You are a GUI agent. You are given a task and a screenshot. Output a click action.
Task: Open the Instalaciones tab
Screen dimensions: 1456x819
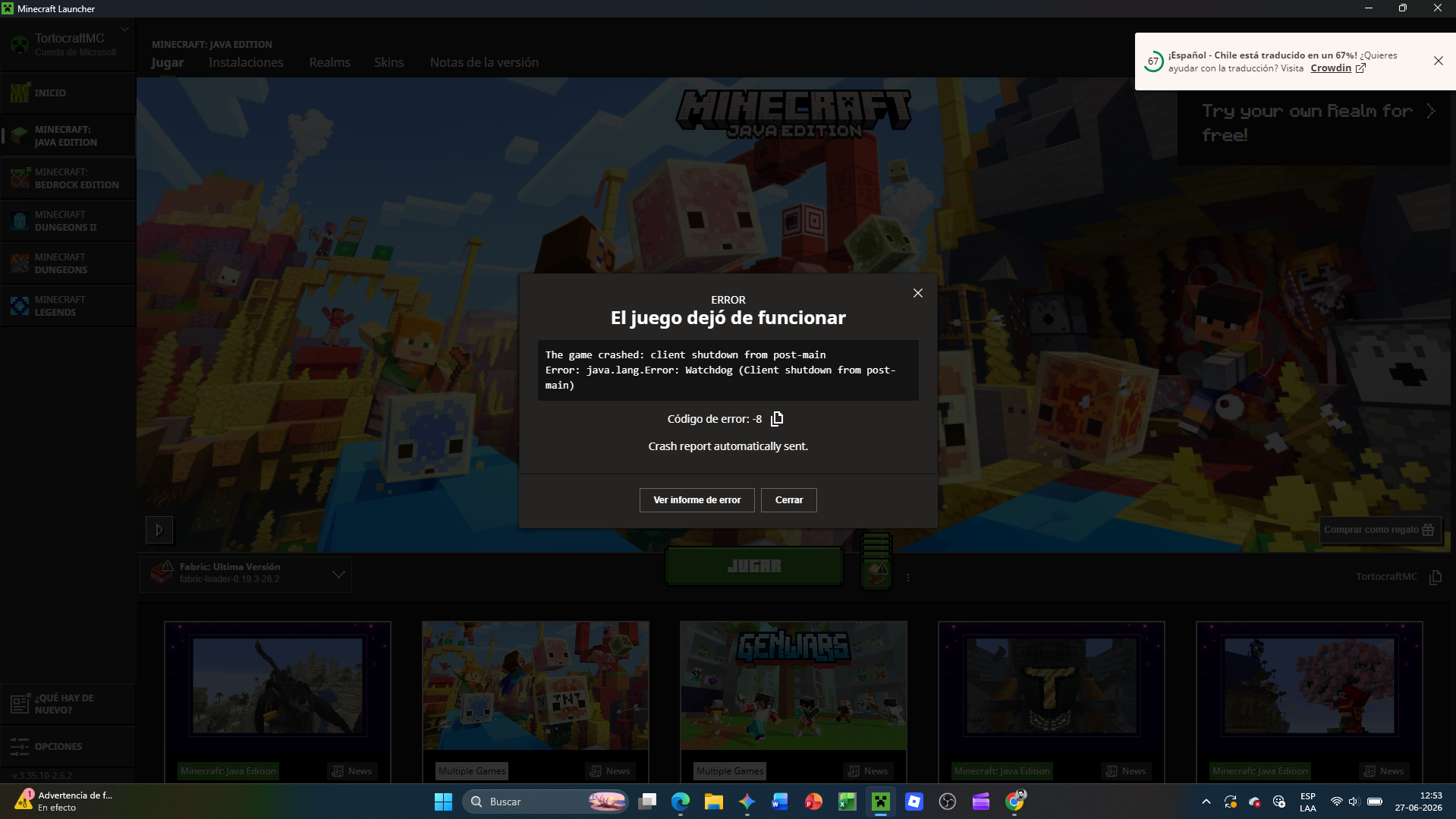pos(246,62)
